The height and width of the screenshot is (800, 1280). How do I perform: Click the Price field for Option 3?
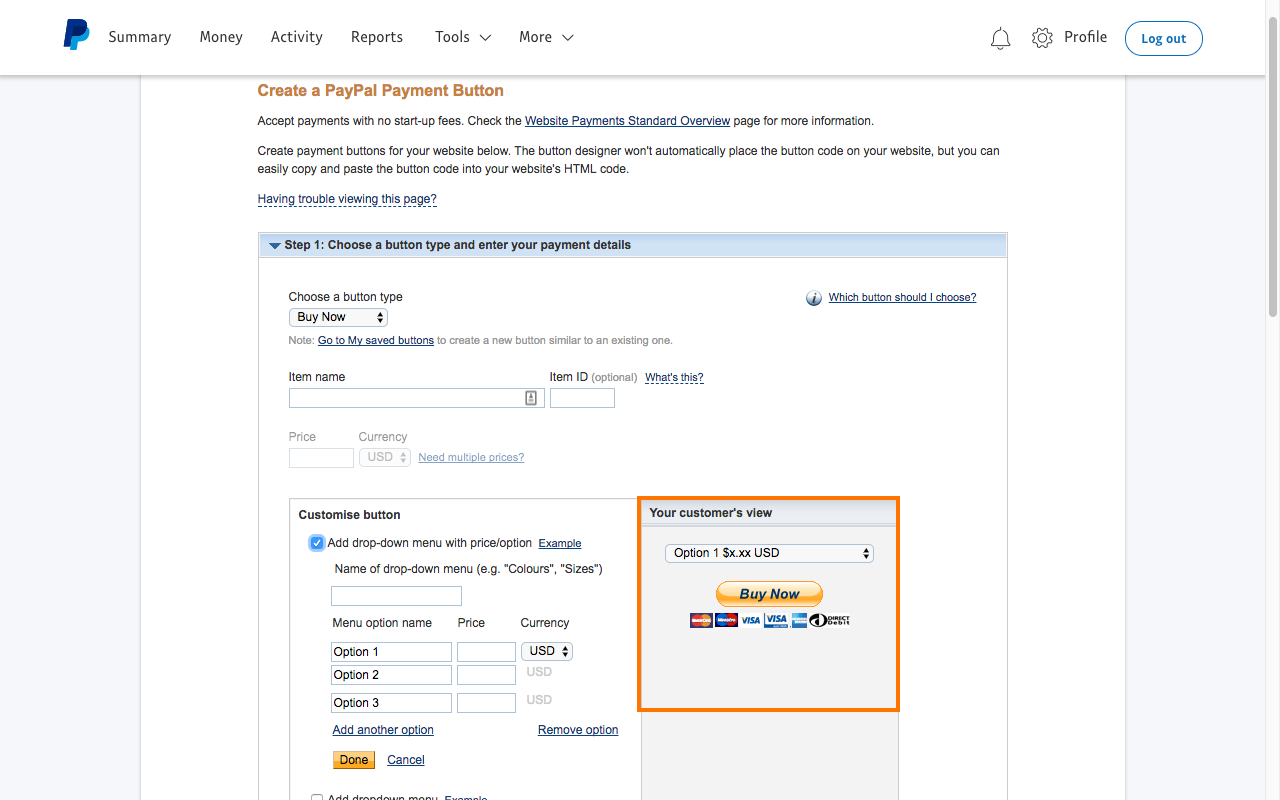click(x=486, y=703)
